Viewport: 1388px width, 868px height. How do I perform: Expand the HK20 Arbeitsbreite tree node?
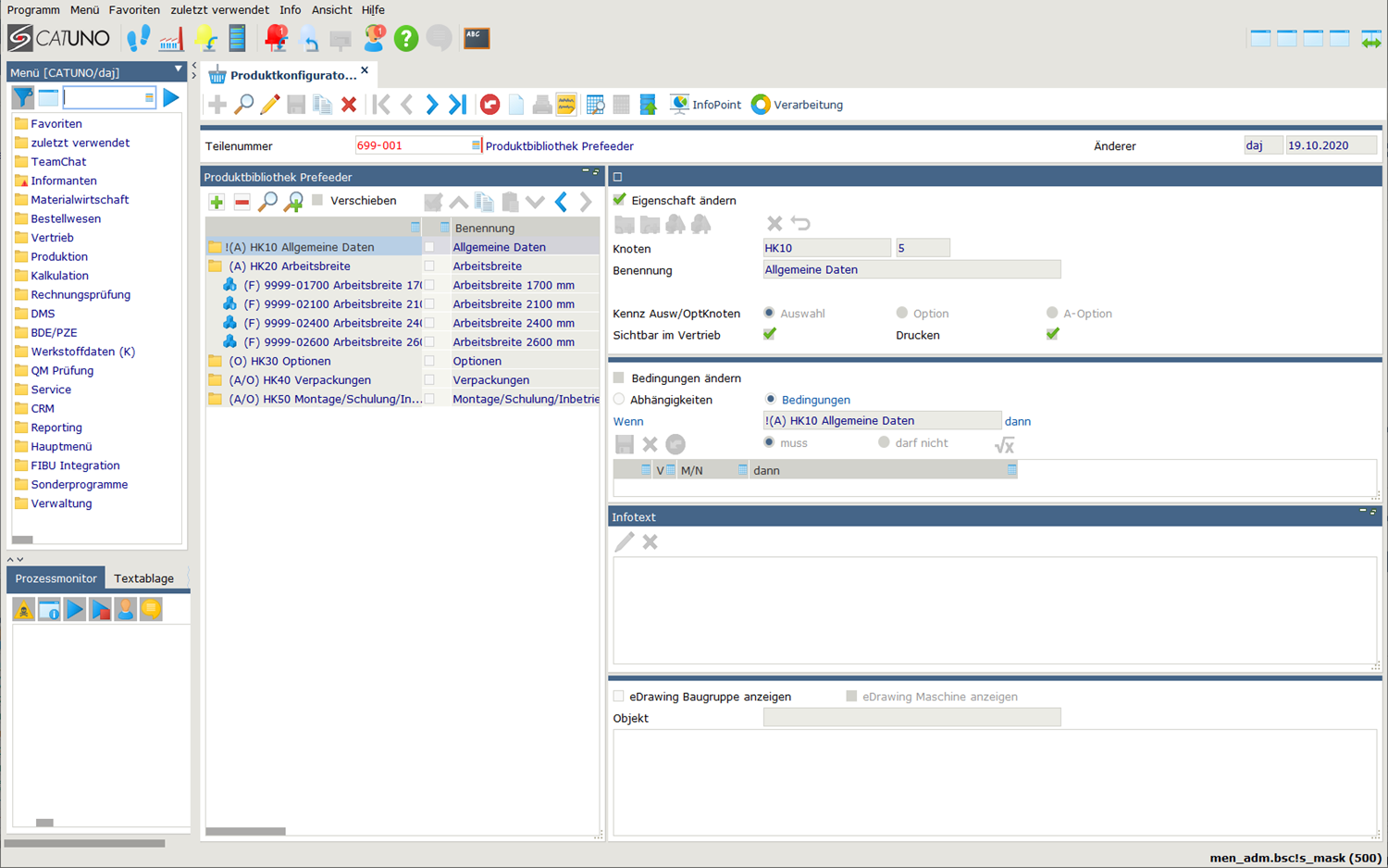215,267
